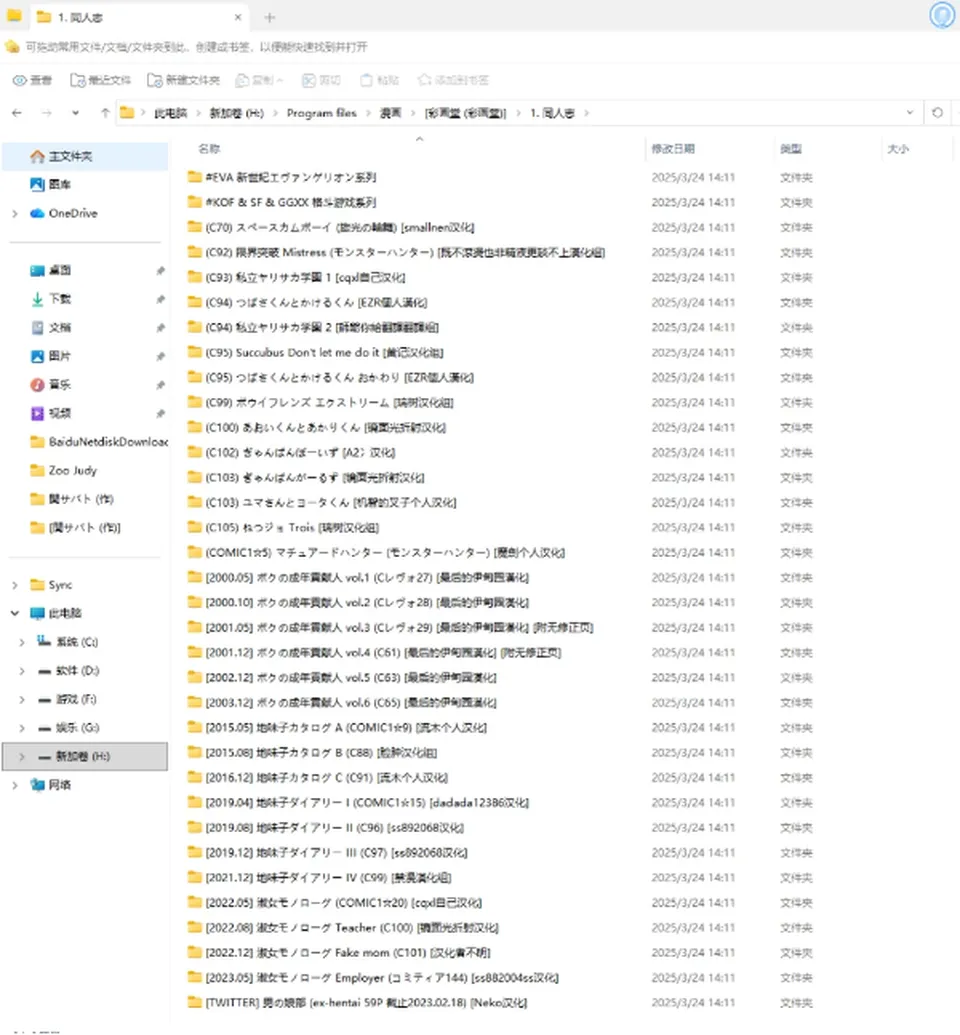Navigate to Program files breadcrumb

[322, 114]
